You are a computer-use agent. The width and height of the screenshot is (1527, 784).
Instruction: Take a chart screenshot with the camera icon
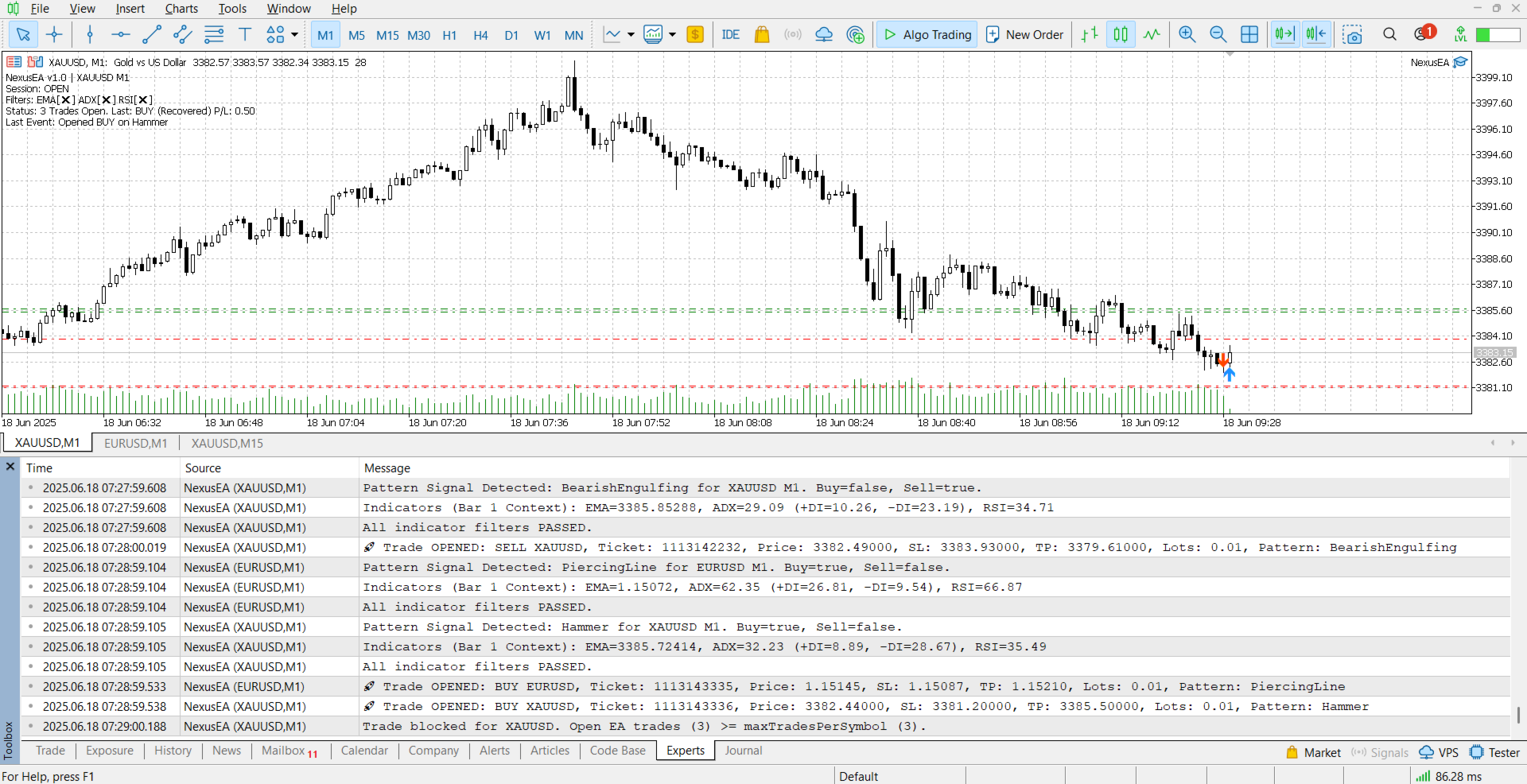click(x=1354, y=35)
